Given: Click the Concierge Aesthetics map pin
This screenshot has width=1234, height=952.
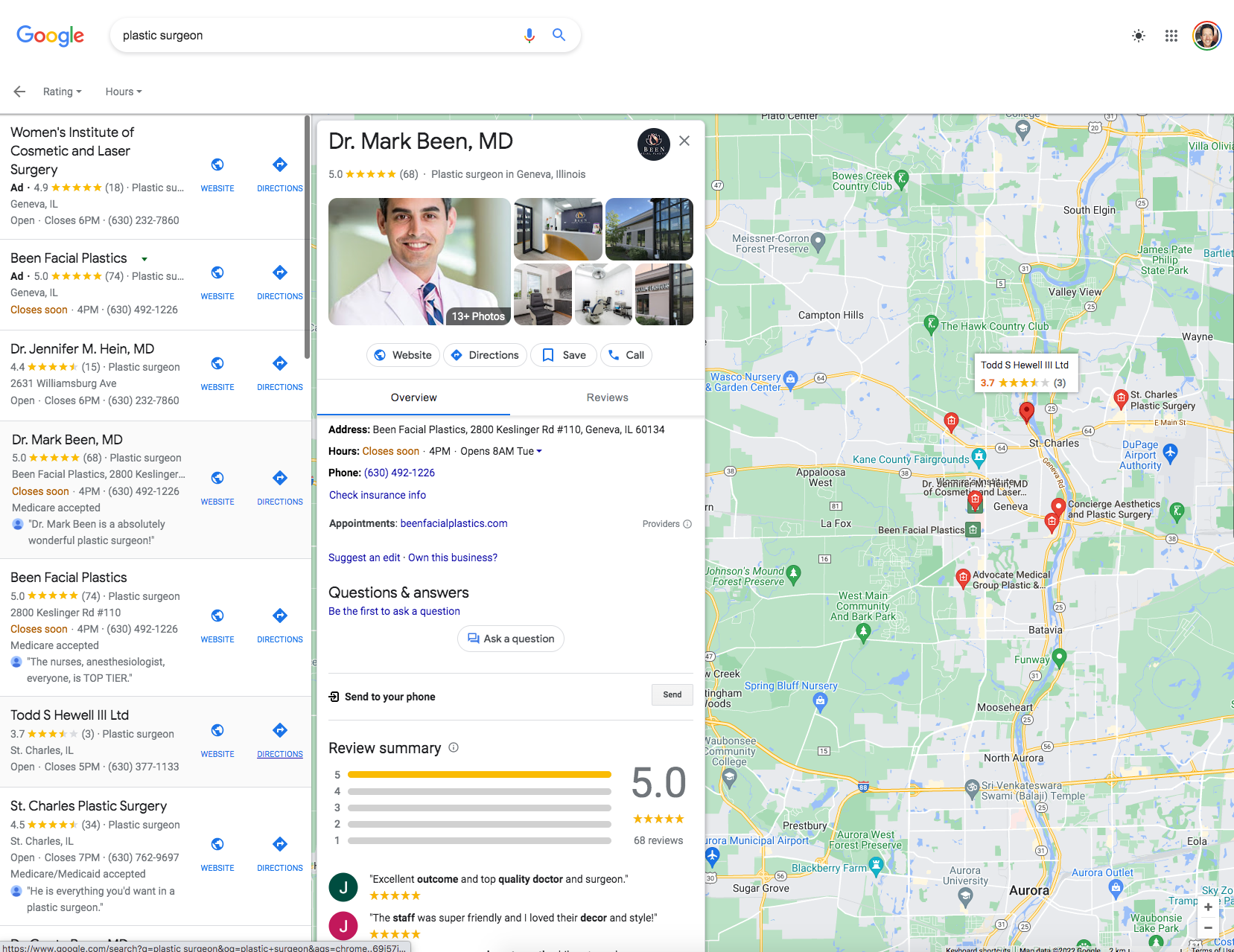Looking at the screenshot, I should pyautogui.click(x=1058, y=508).
